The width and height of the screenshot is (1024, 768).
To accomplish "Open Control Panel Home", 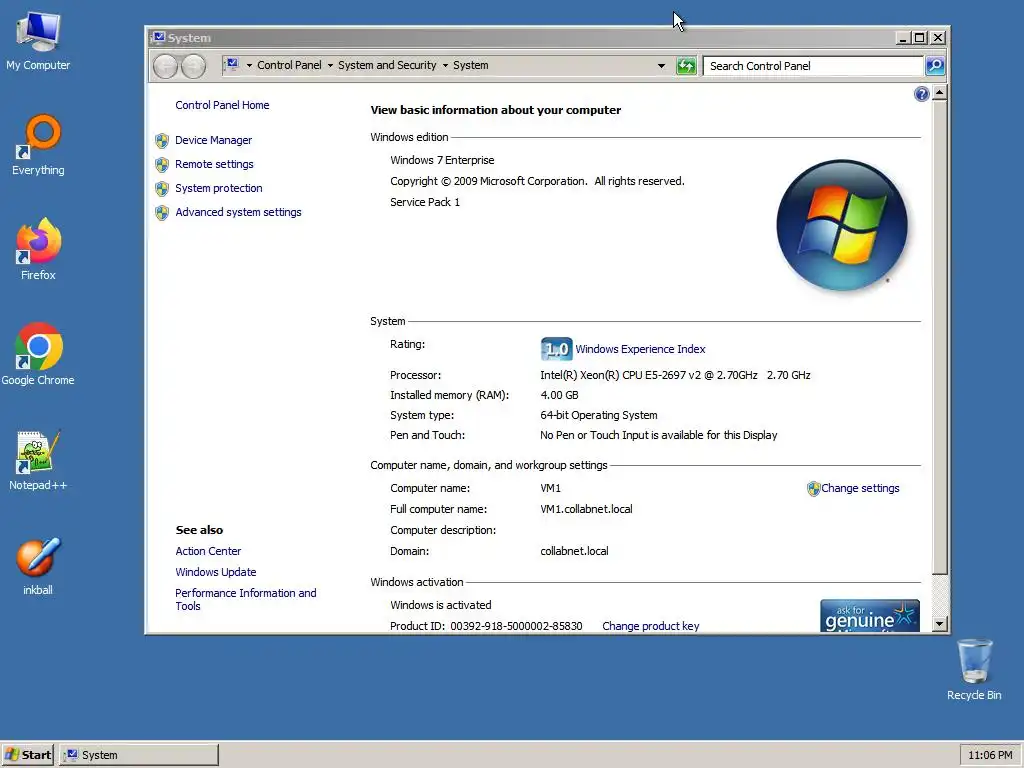I will pos(222,105).
